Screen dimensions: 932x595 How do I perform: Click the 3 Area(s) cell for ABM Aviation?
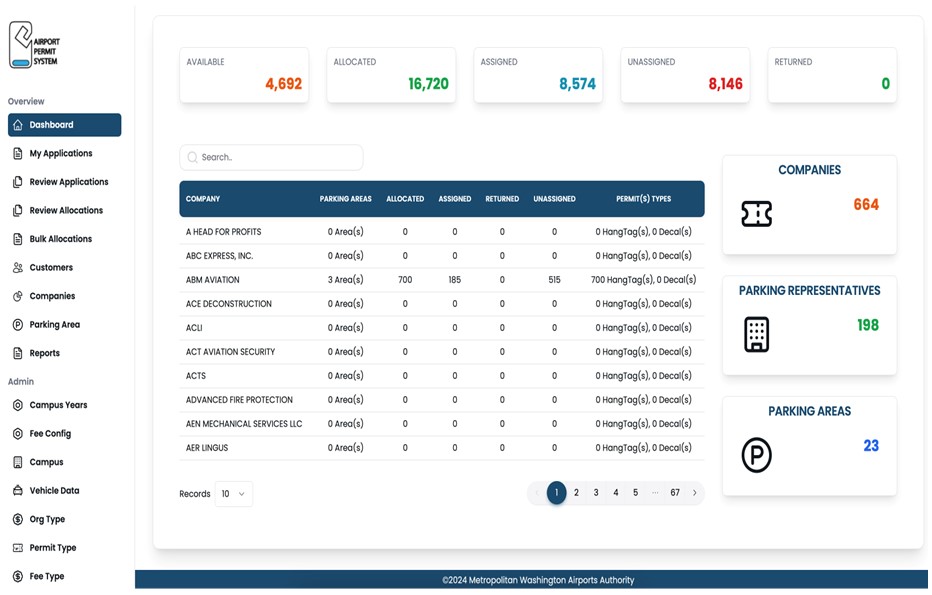345,280
